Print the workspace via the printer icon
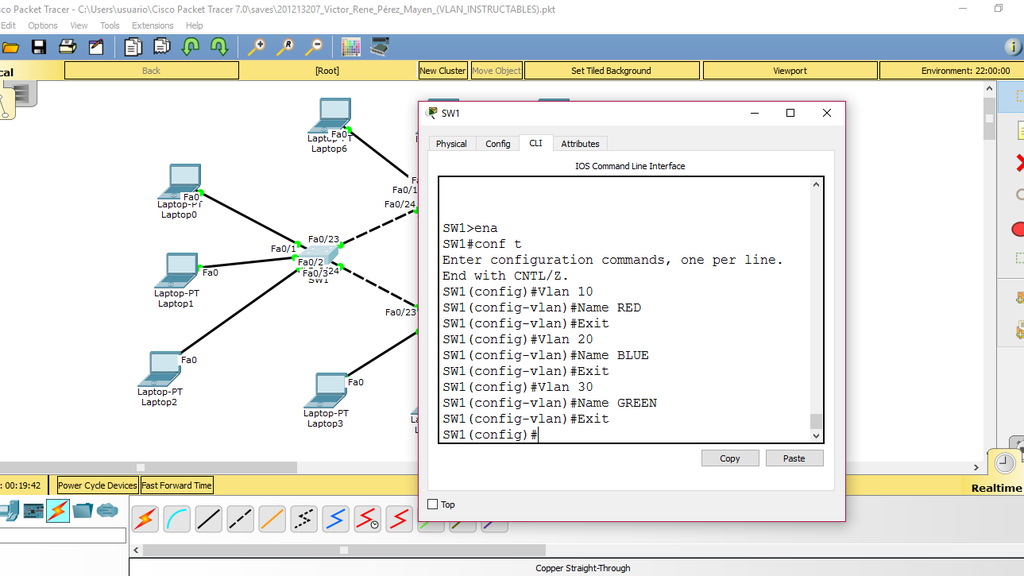 pyautogui.click(x=67, y=47)
